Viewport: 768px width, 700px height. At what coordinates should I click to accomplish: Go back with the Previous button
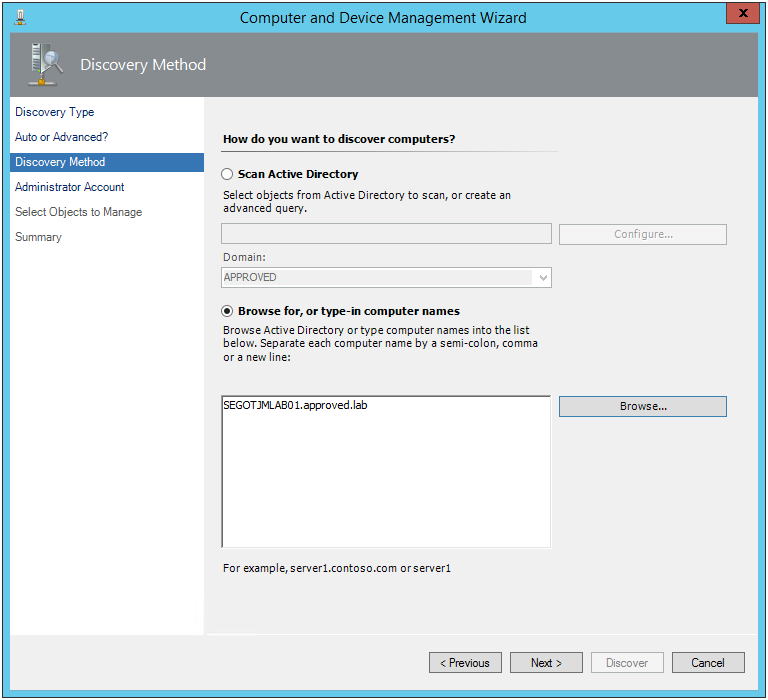coord(465,663)
